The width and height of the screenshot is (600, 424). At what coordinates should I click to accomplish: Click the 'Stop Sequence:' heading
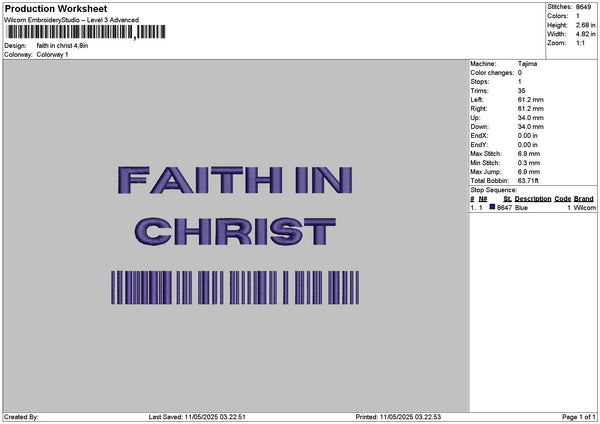[494, 190]
